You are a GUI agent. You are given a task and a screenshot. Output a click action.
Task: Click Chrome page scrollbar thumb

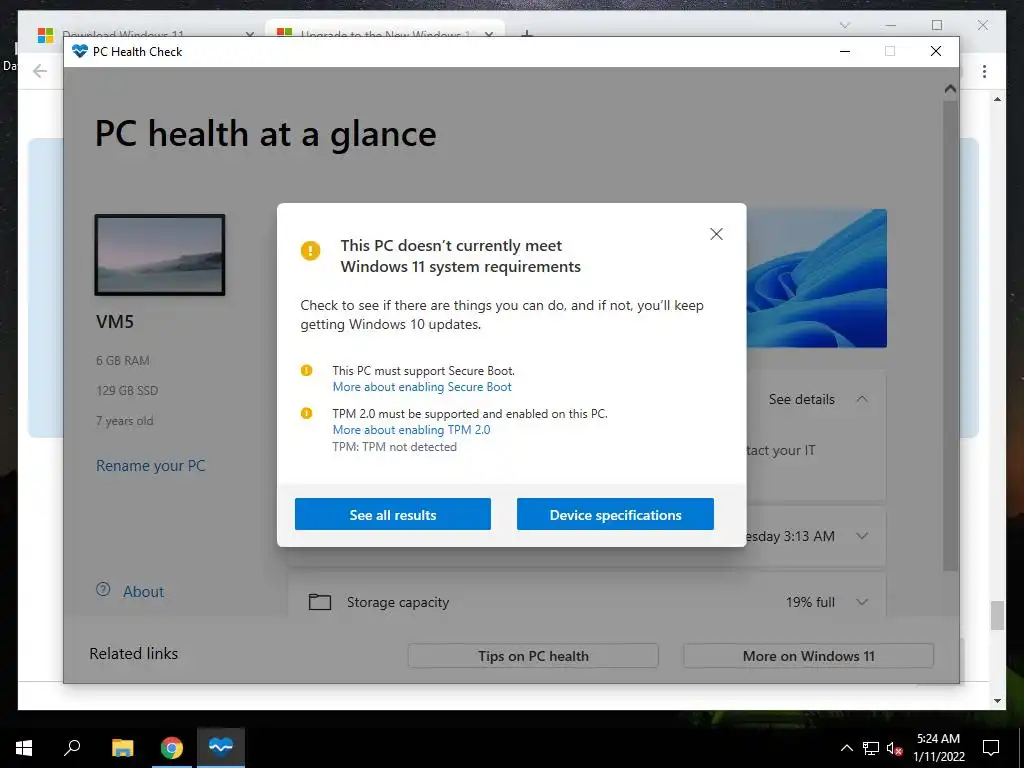(x=997, y=616)
